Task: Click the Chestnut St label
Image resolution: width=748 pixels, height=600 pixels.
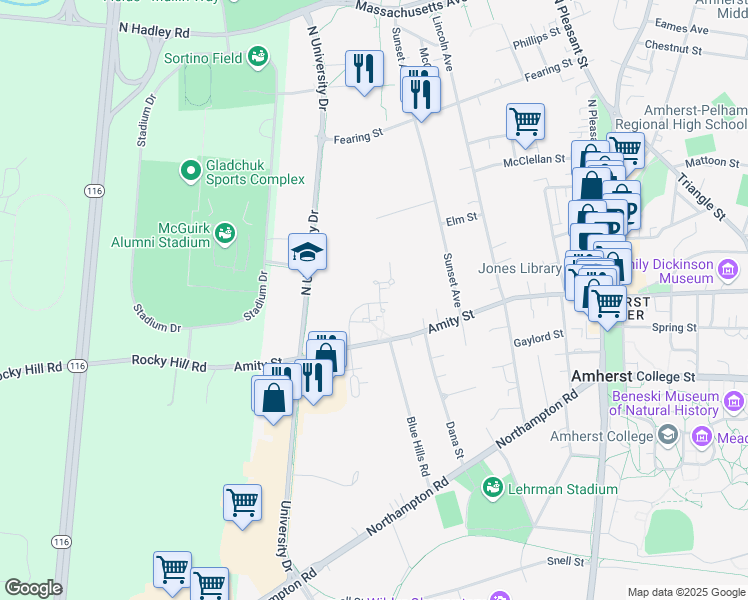Action: pyautogui.click(x=673, y=47)
